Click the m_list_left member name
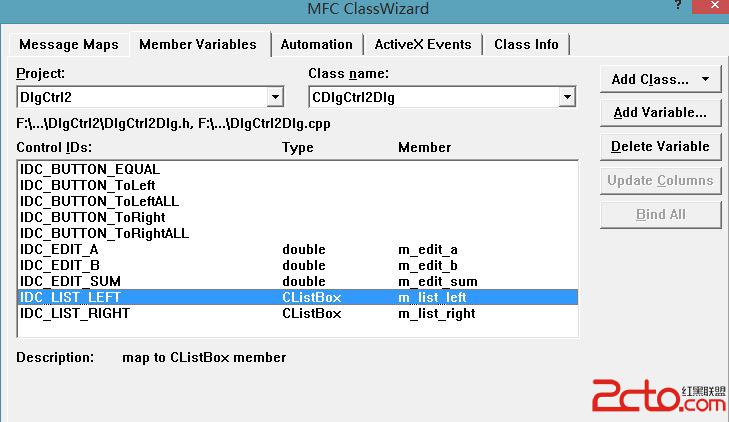The image size is (729, 422). tap(432, 297)
